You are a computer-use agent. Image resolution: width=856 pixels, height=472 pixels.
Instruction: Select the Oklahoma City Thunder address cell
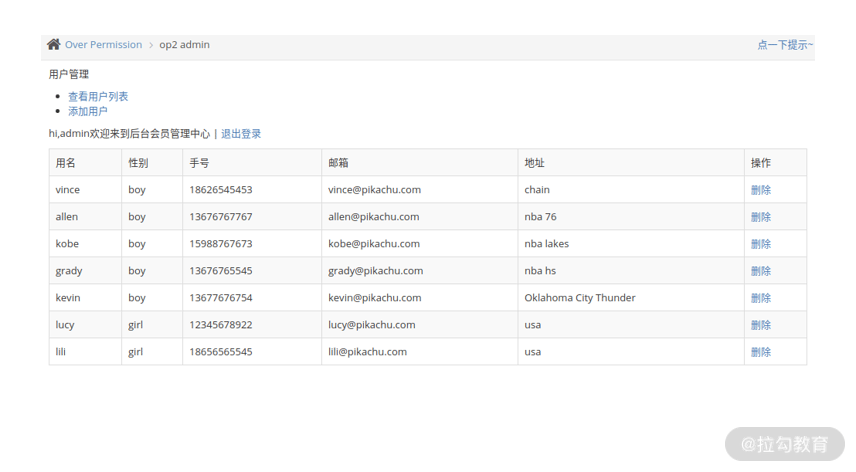pos(631,297)
